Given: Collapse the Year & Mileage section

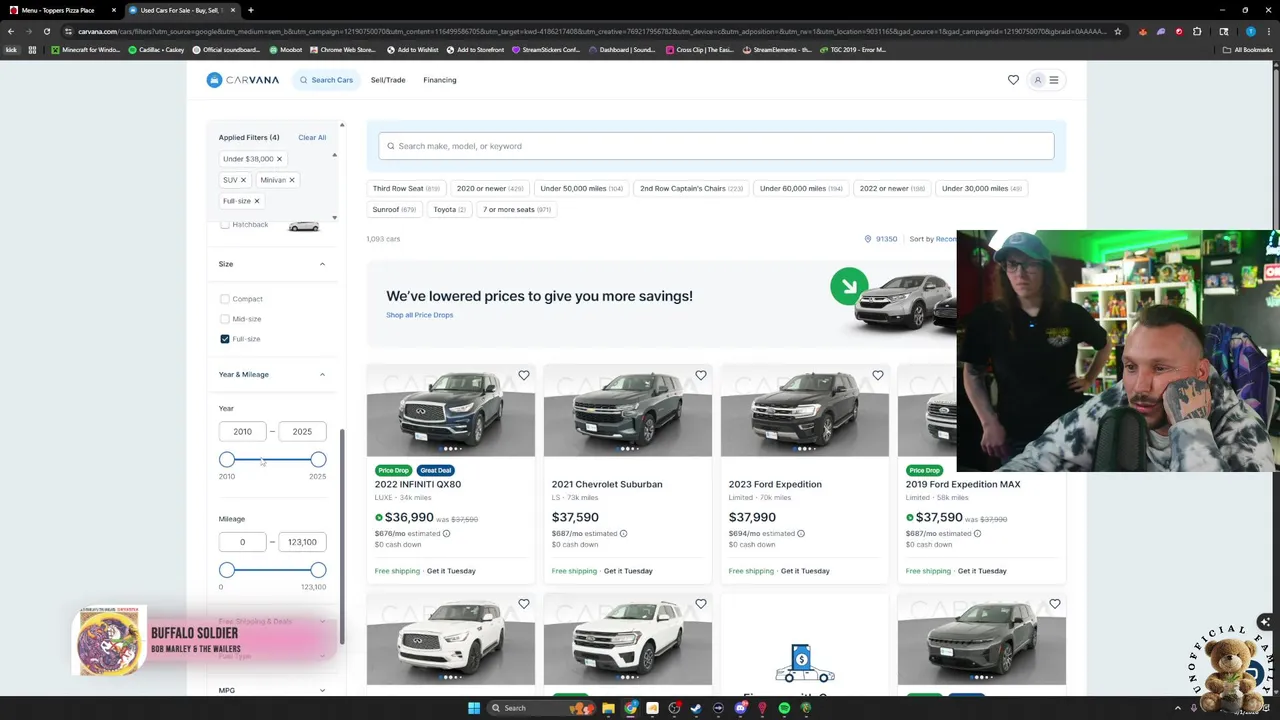Looking at the screenshot, I should (x=322, y=374).
